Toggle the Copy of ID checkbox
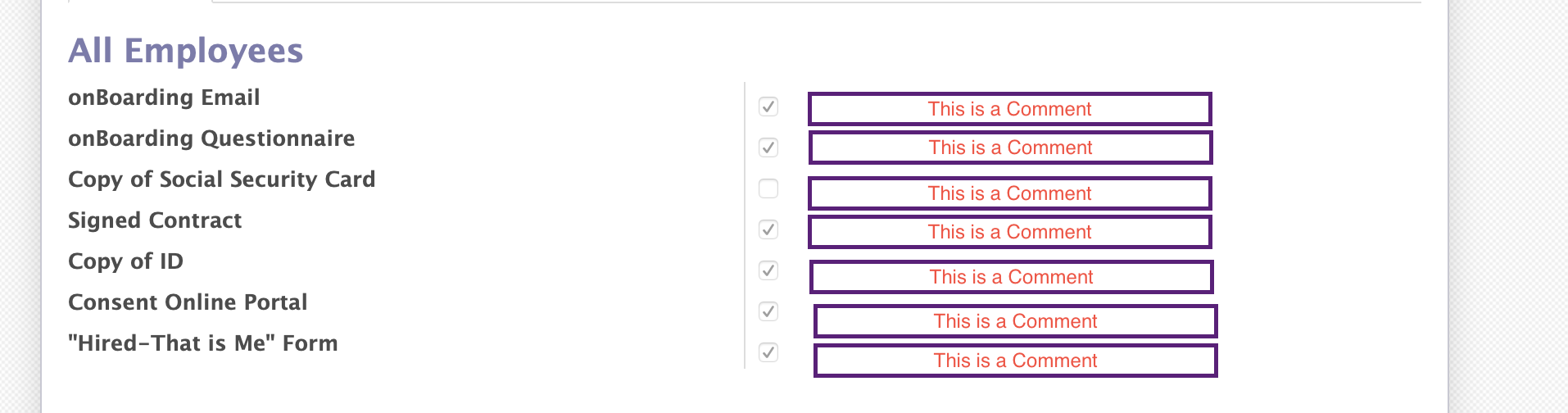Image resolution: width=1568 pixels, height=413 pixels. (768, 270)
